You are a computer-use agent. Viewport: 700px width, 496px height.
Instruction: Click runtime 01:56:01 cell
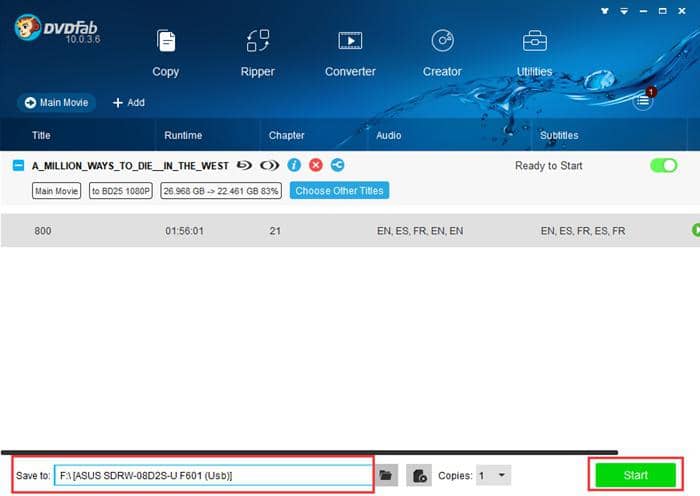point(184,231)
